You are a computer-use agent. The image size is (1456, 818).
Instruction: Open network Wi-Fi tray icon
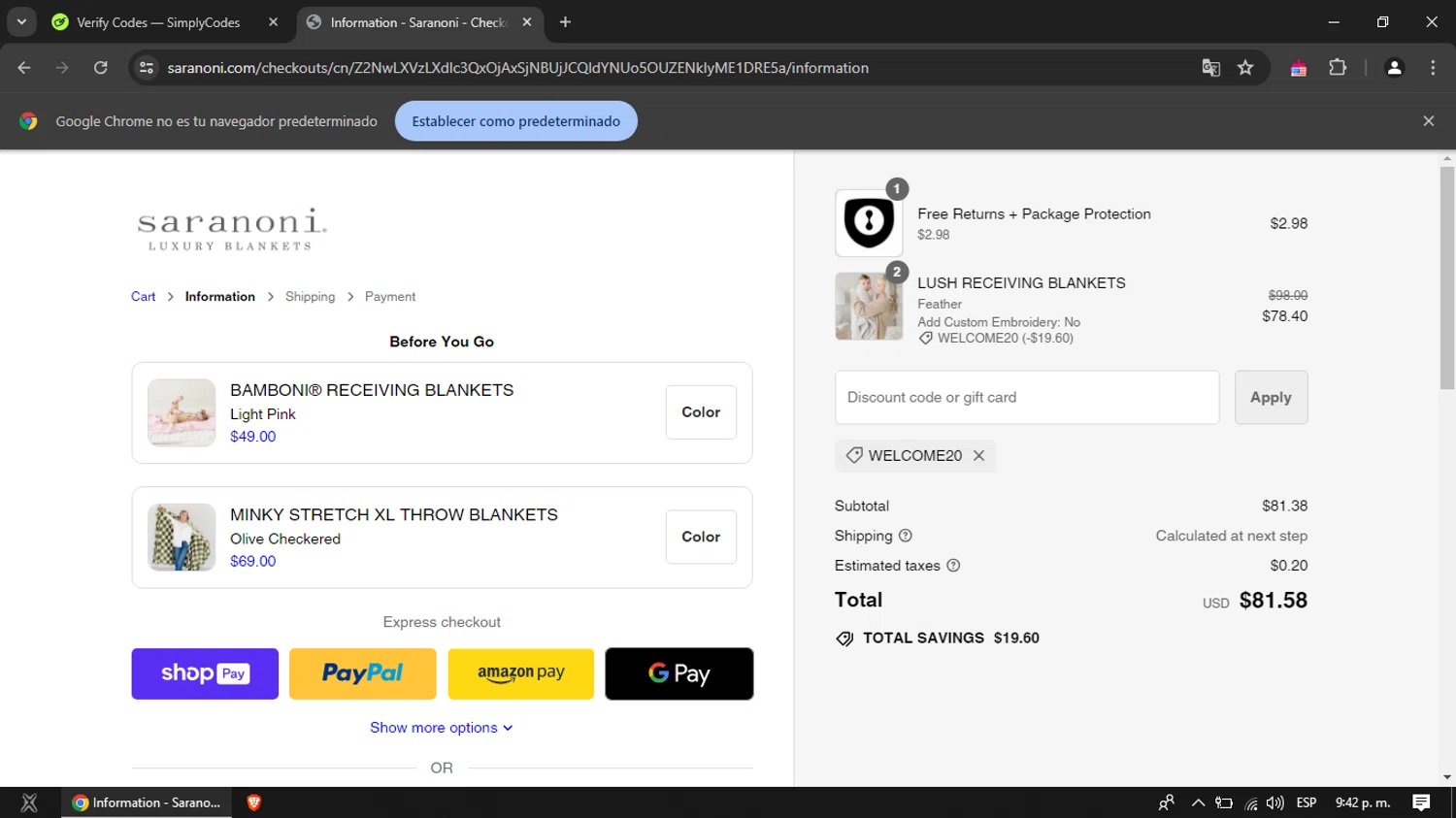[x=1251, y=802]
